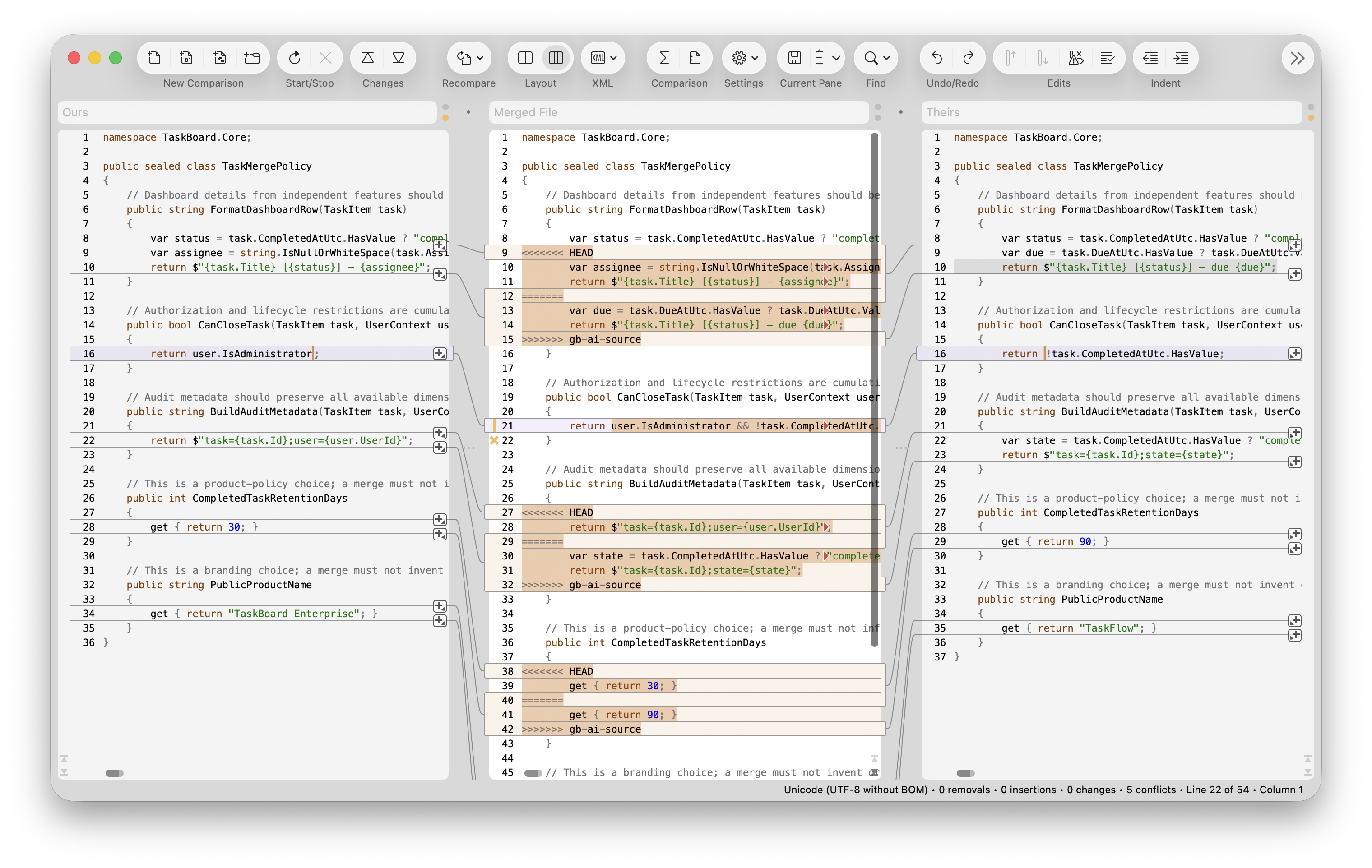The width and height of the screenshot is (1372, 868).
Task: Click 'get { return "TaskBoard Enterprise"; }' in Ours
Action: tap(264, 614)
